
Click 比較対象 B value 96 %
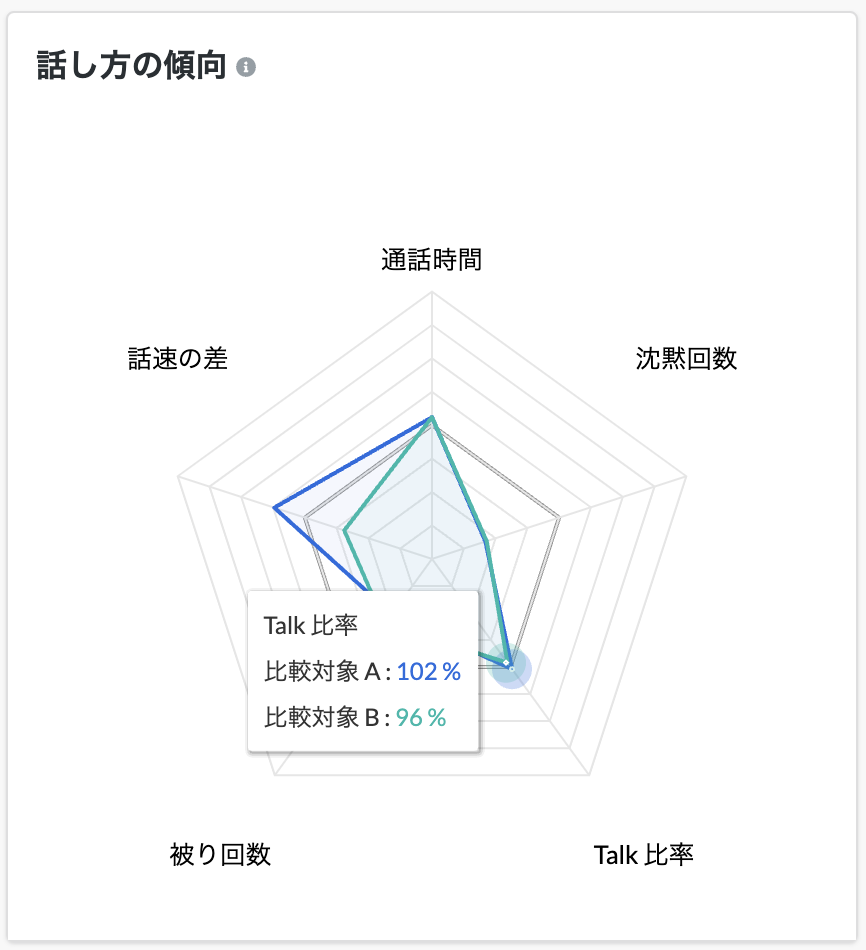(x=421, y=717)
